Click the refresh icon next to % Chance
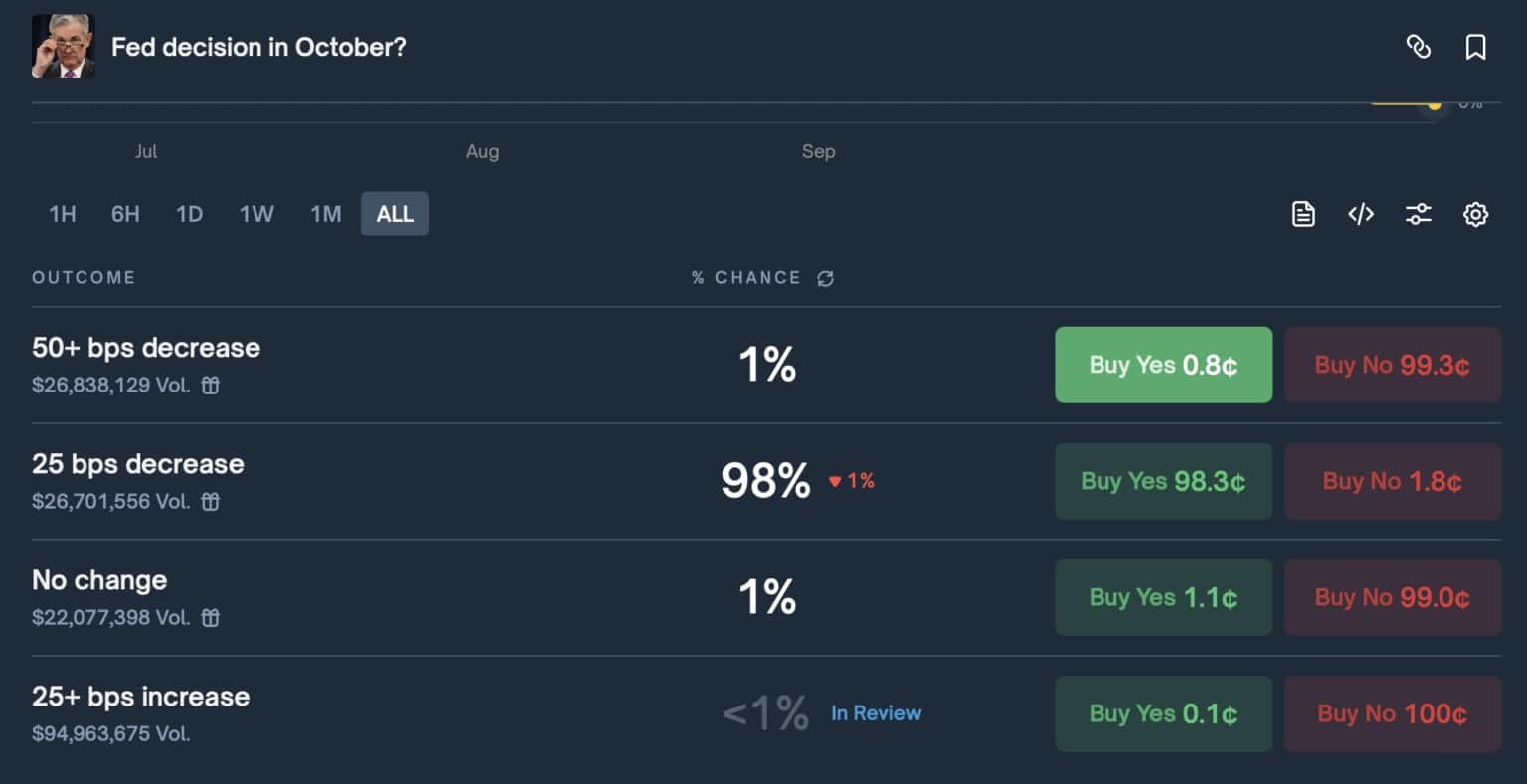Image resolution: width=1527 pixels, height=784 pixels. coord(825,278)
